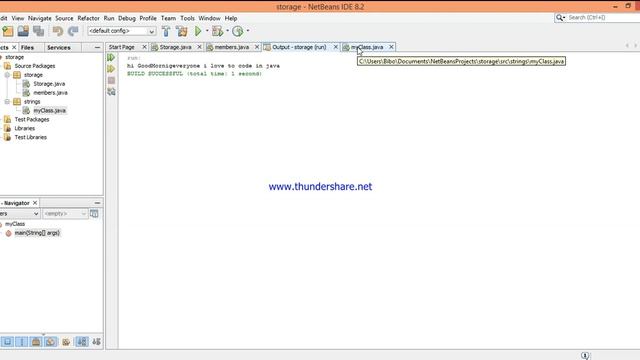Switch to the myClass.java tab
The width and height of the screenshot is (640, 360).
click(x=367, y=47)
